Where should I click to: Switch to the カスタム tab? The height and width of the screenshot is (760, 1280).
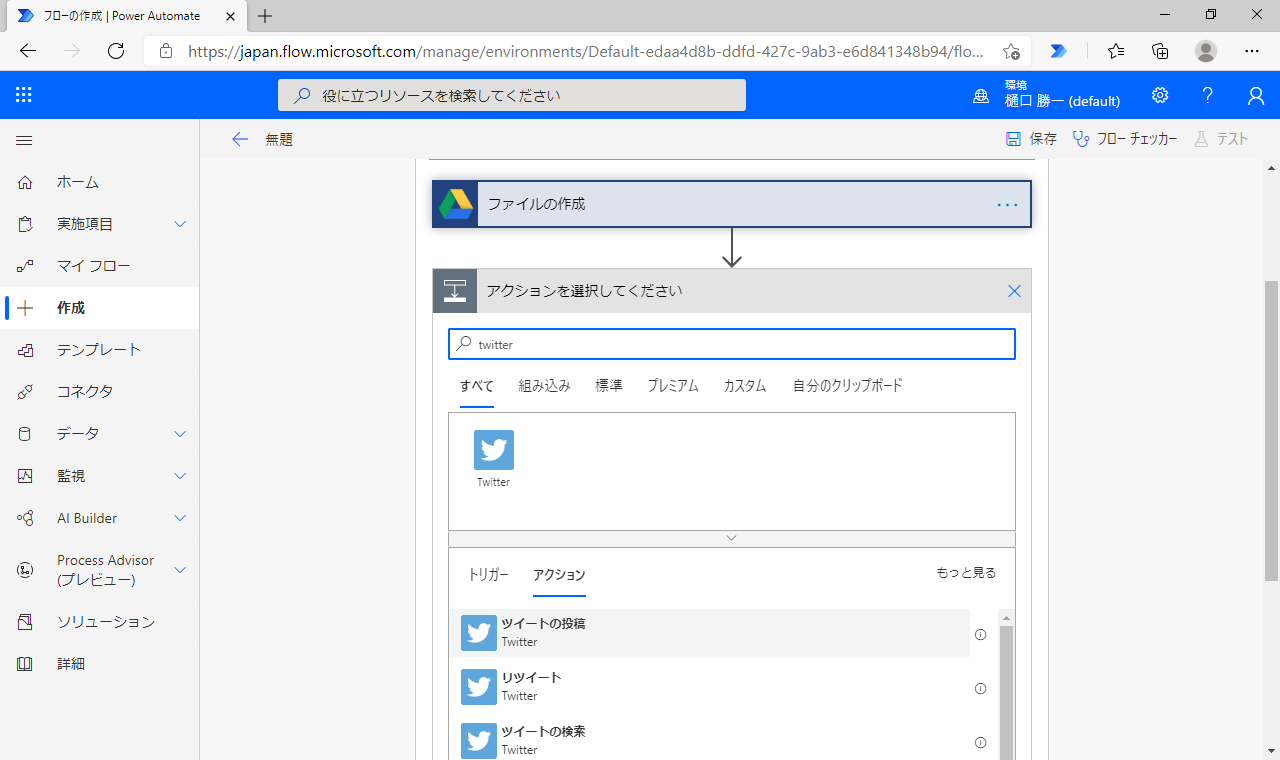(x=745, y=386)
